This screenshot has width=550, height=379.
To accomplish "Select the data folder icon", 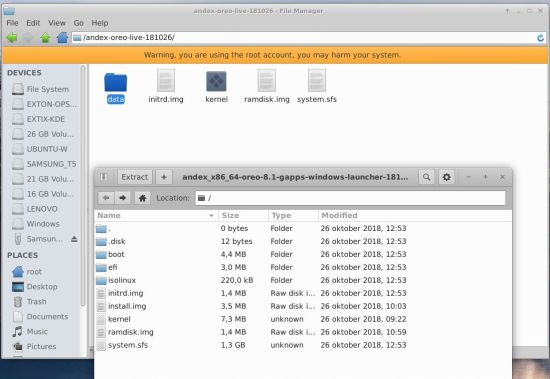I will tap(115, 83).
